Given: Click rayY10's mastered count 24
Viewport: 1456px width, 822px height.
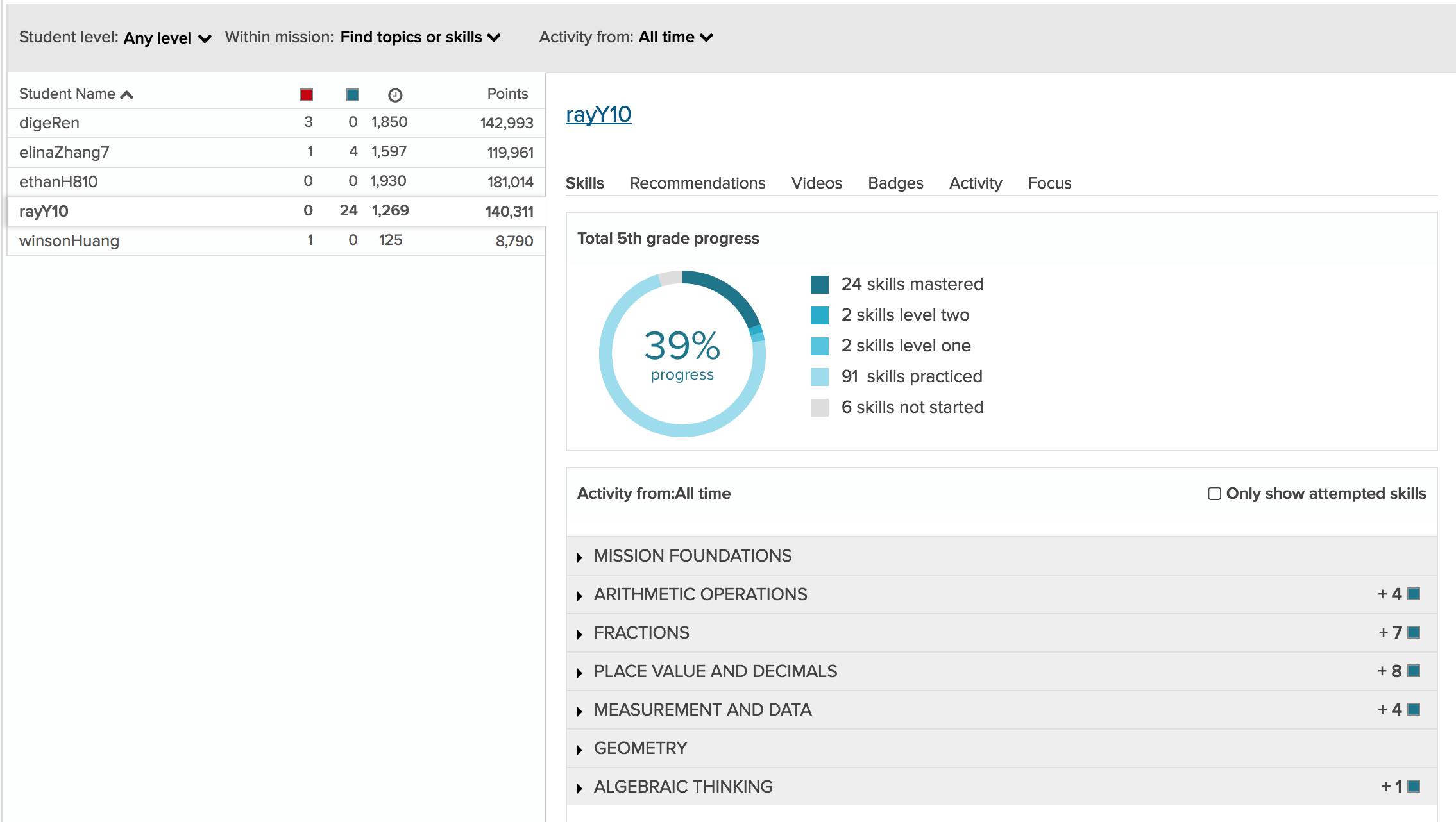Looking at the screenshot, I should tap(348, 210).
